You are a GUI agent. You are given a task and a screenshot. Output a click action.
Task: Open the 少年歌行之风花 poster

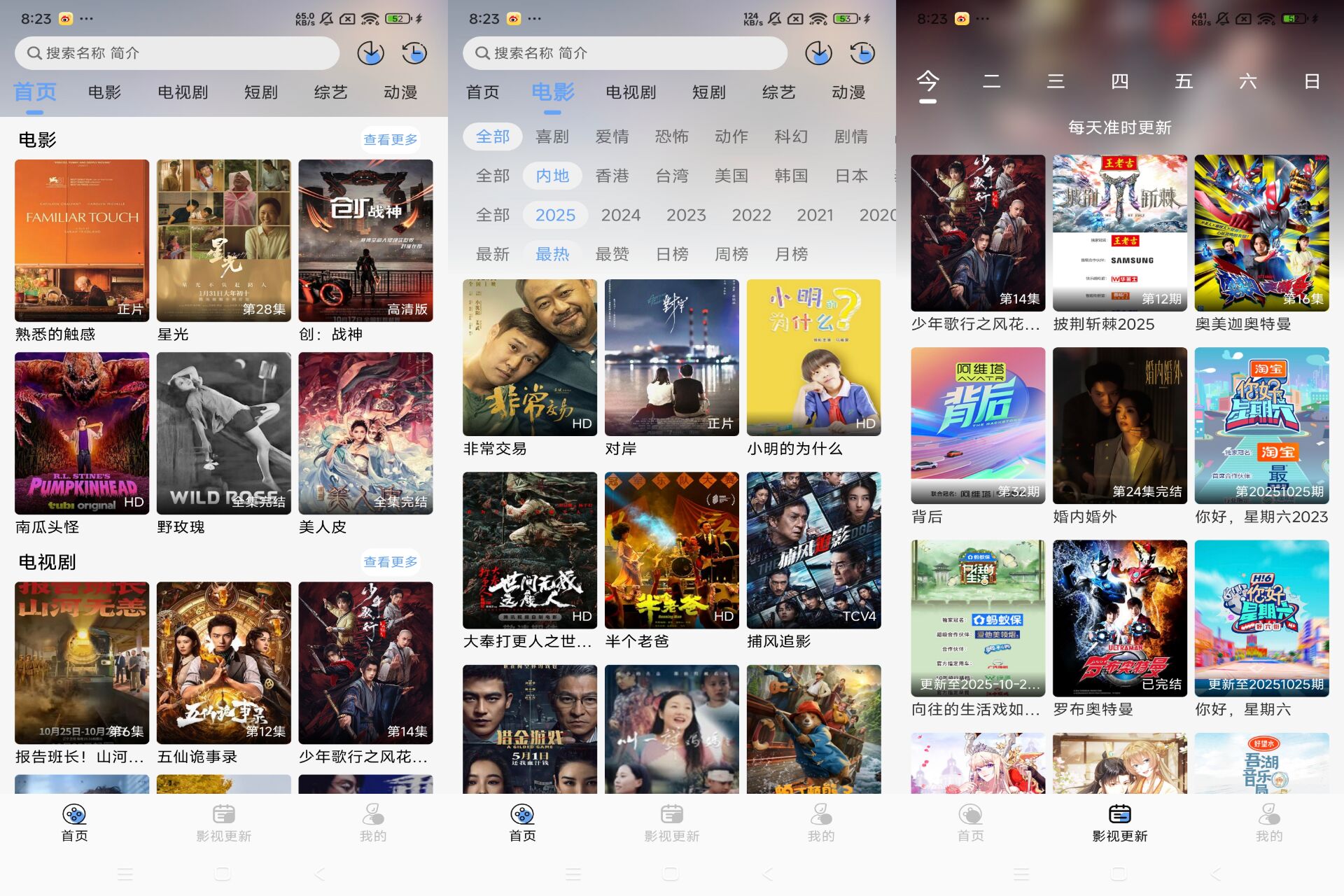(366, 661)
